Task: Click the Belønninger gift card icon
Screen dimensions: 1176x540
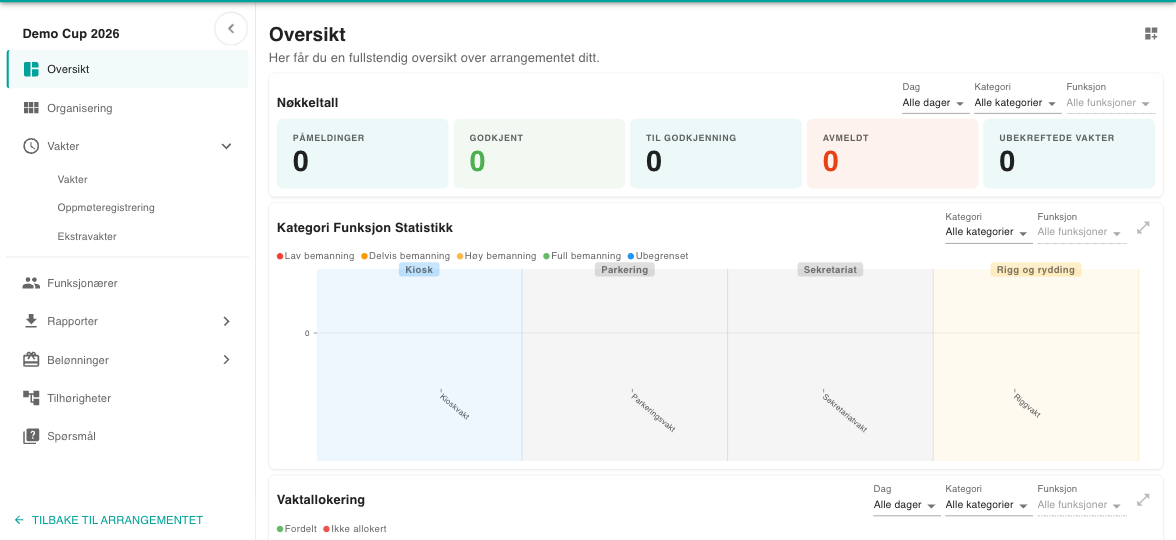Action: [31, 360]
